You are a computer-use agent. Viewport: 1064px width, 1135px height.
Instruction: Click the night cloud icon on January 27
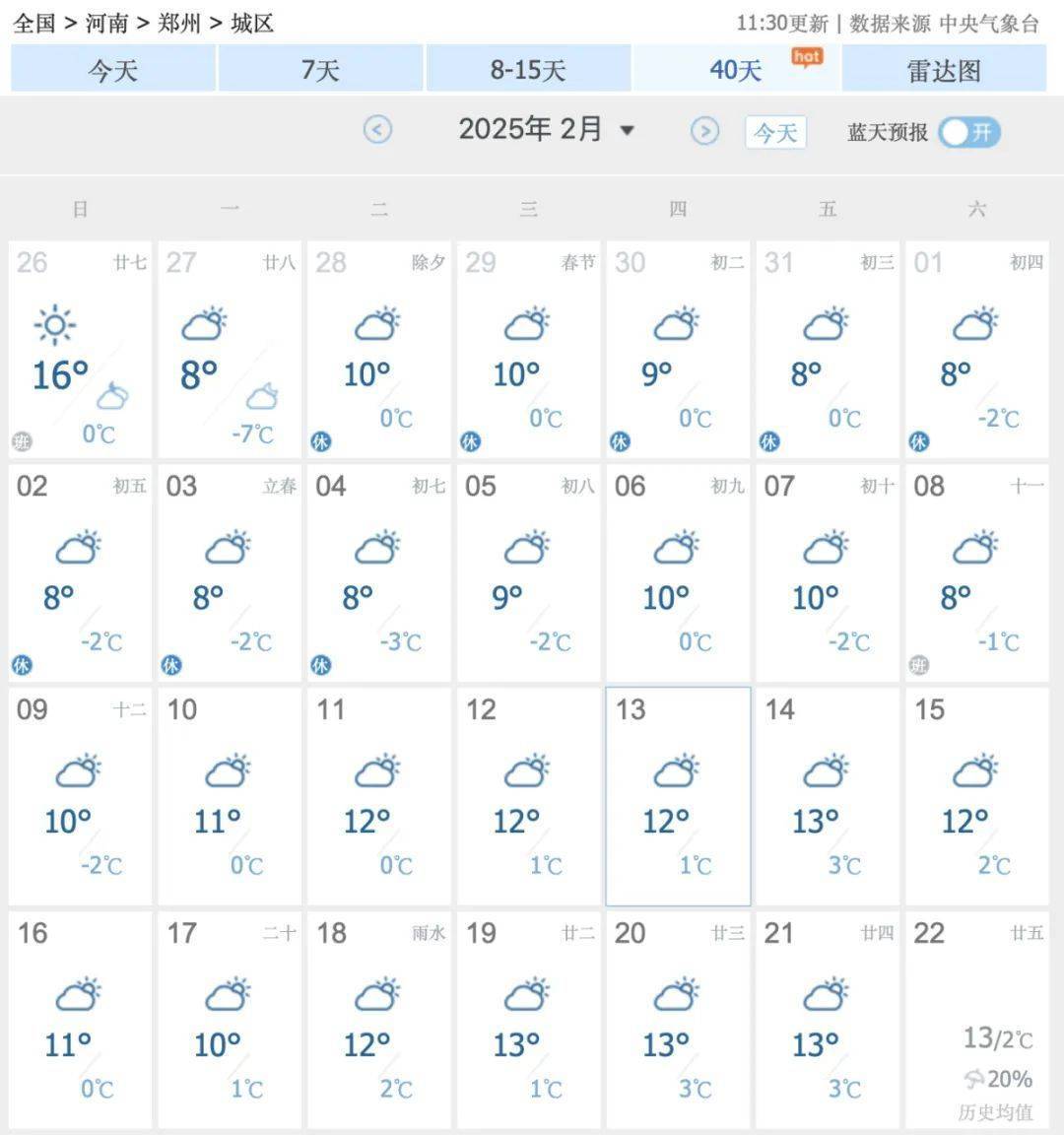(x=260, y=397)
